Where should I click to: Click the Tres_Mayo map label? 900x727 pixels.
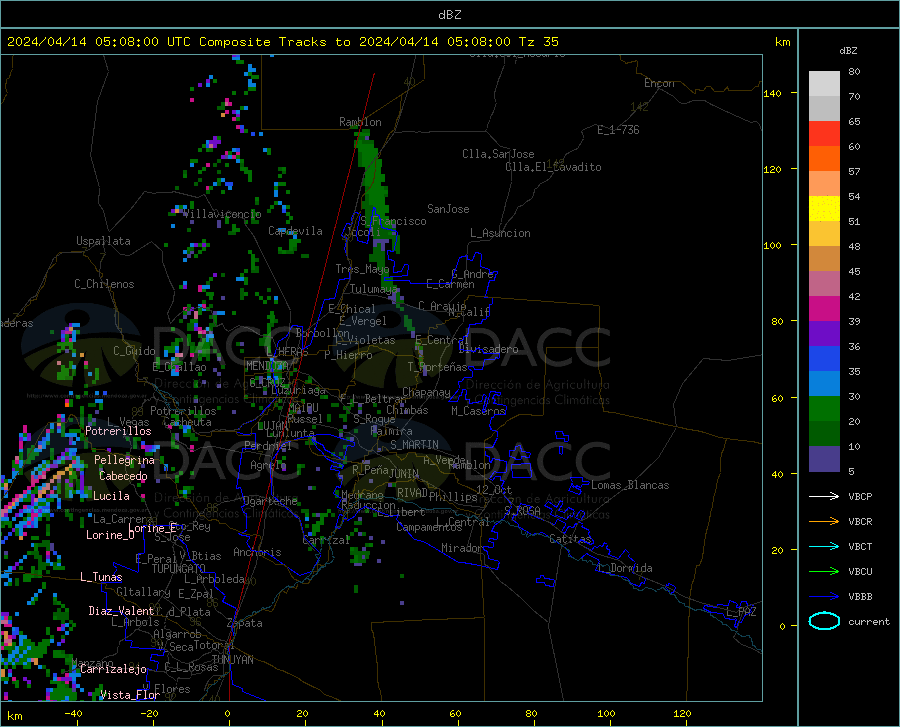pyautogui.click(x=362, y=269)
